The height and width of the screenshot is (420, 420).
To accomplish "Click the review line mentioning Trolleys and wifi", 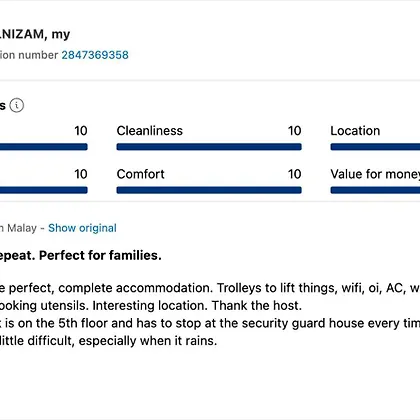I will coord(210,288).
